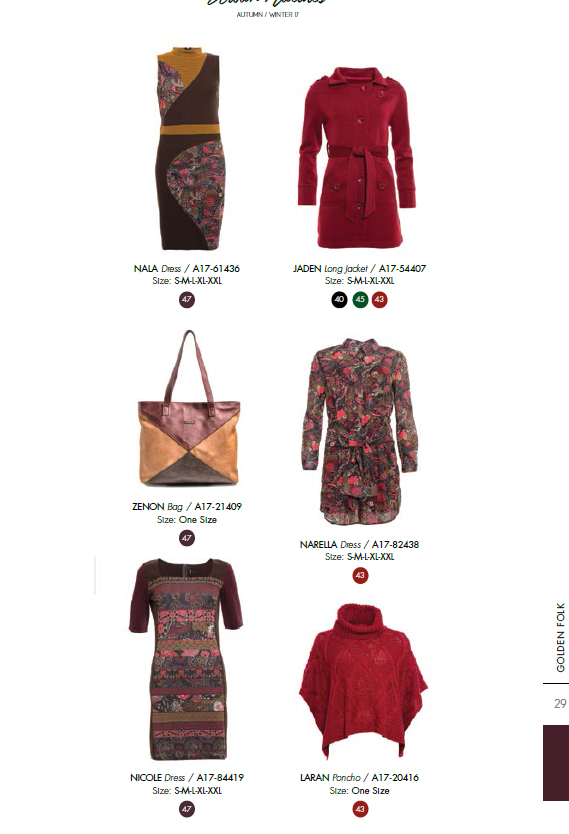Select the red LARAN poncho image
Image resolution: width=569 pixels, height=834 pixels.
click(x=363, y=680)
